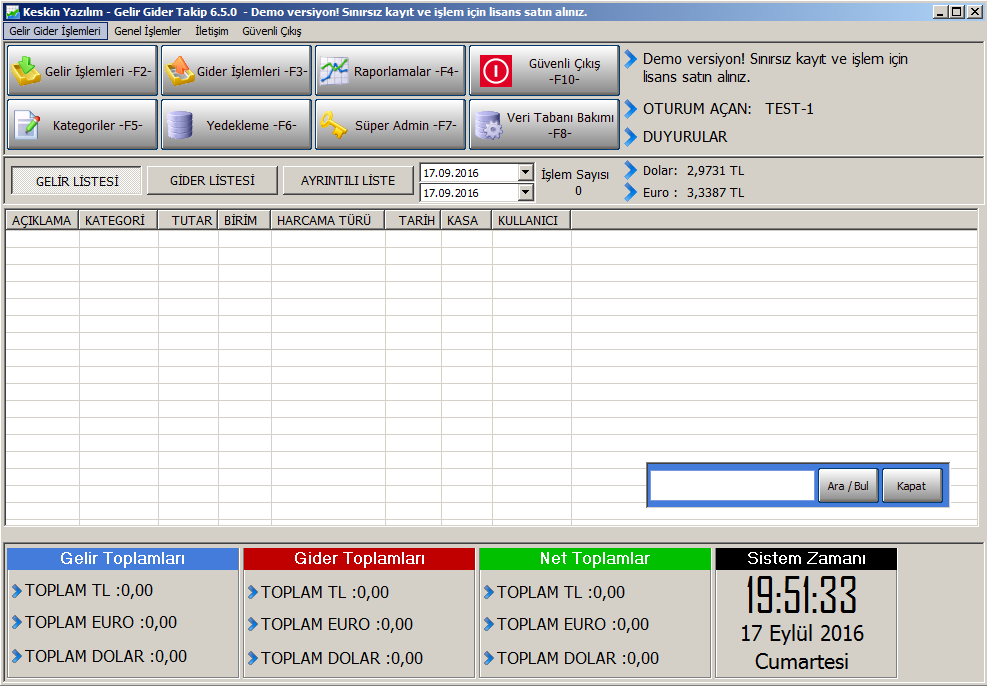The height and width of the screenshot is (686, 987).
Task: Click the search text input field
Action: [732, 486]
